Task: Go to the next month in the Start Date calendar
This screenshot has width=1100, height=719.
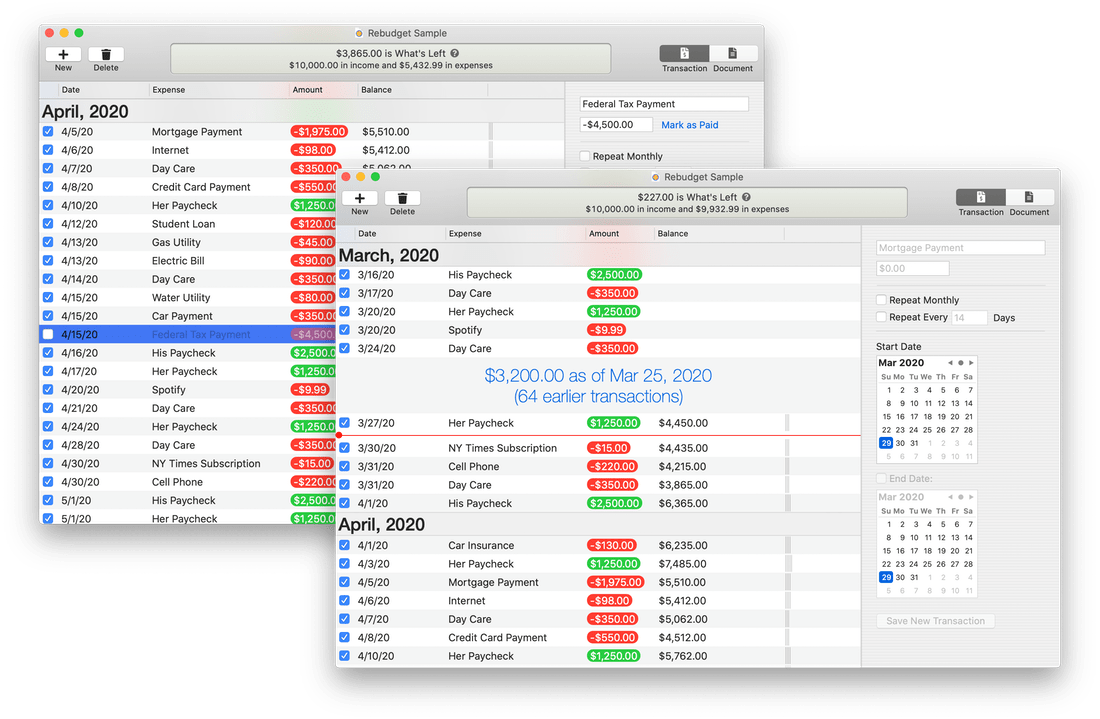Action: pyautogui.click(x=971, y=363)
